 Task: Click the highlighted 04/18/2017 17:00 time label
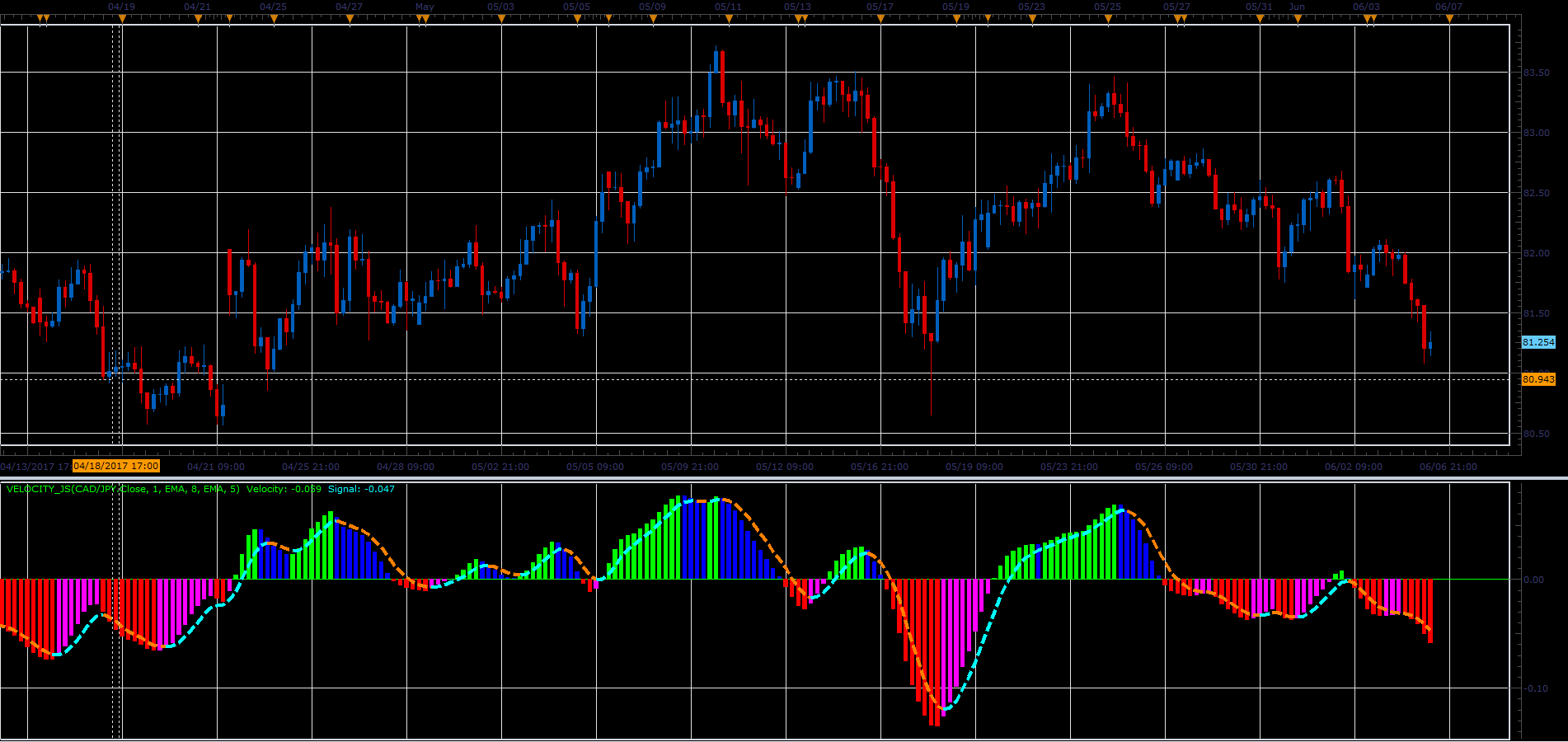pos(116,466)
